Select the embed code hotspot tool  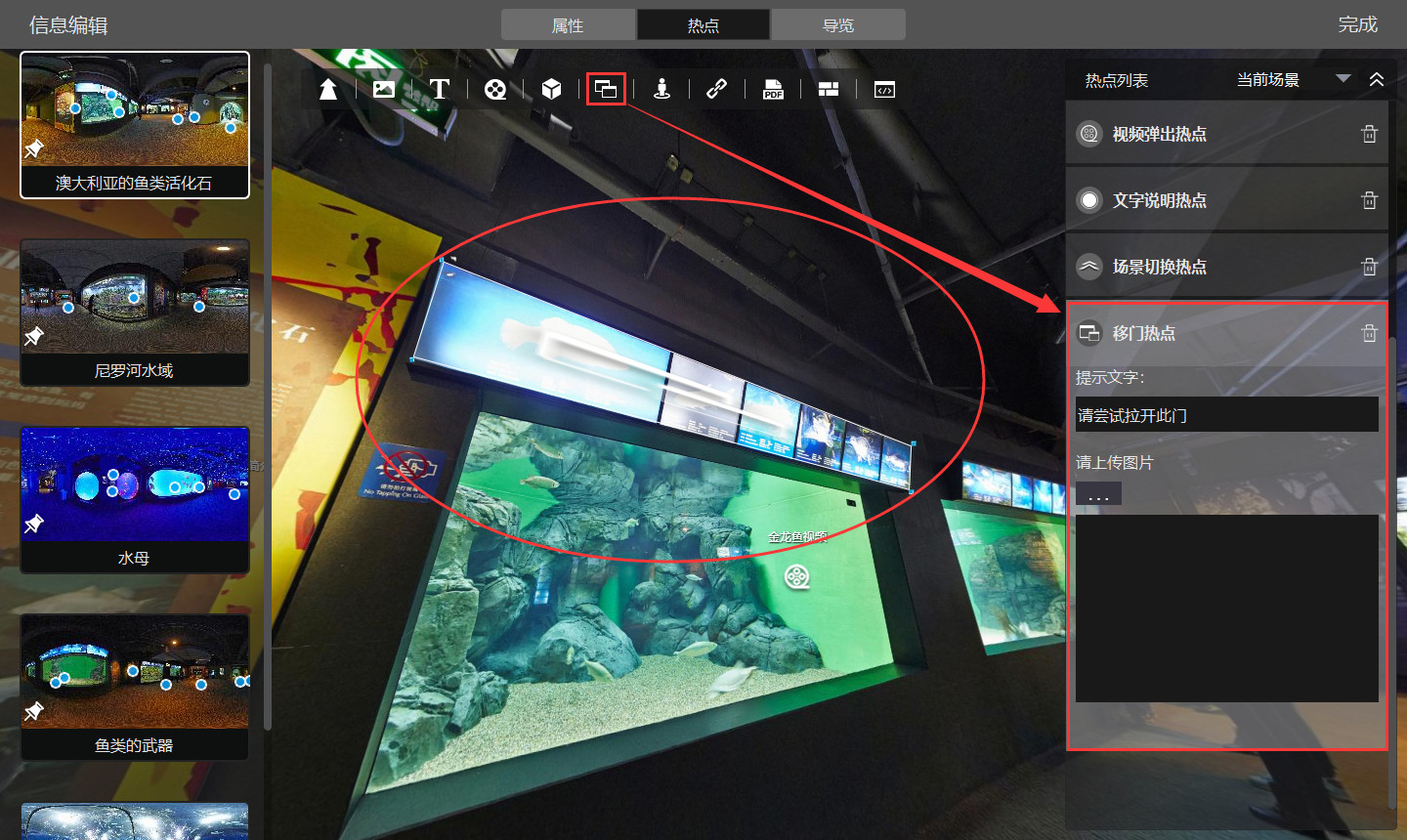884,90
